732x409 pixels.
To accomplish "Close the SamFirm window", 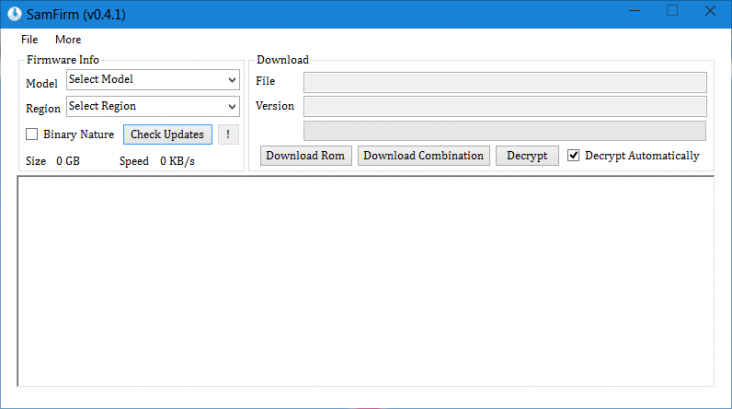I will point(710,11).
